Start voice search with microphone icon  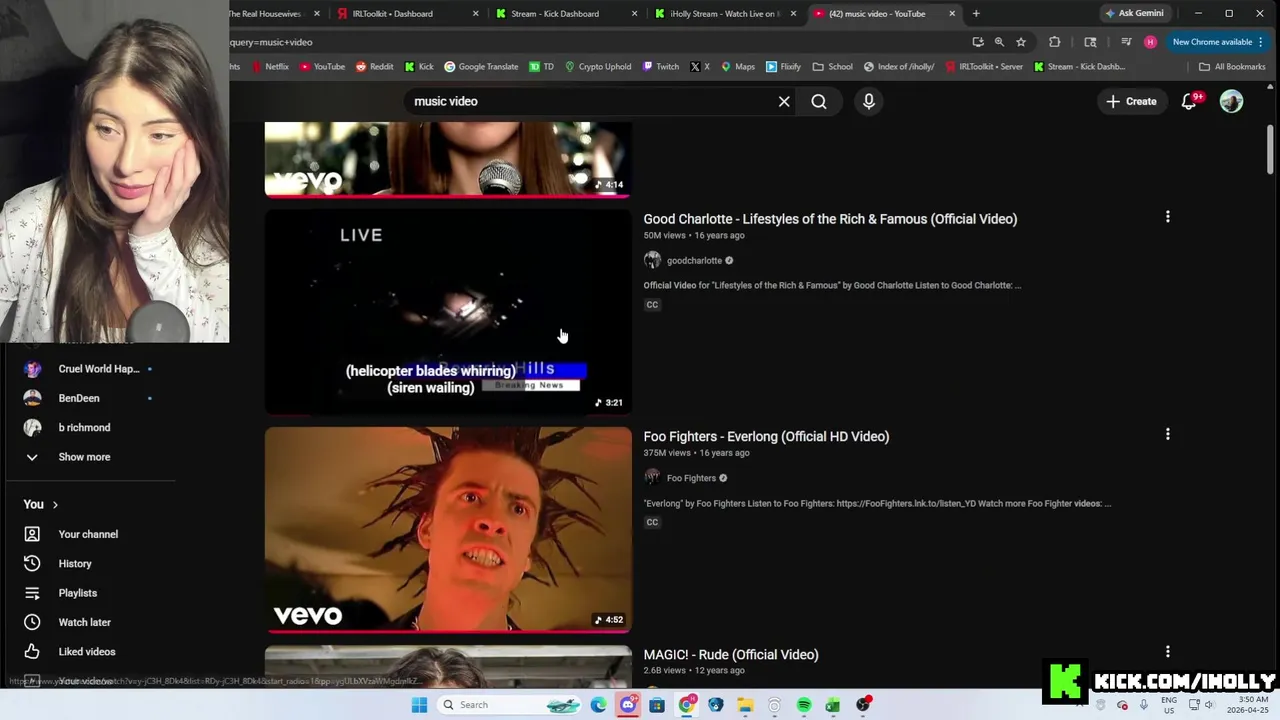pyautogui.click(x=869, y=101)
